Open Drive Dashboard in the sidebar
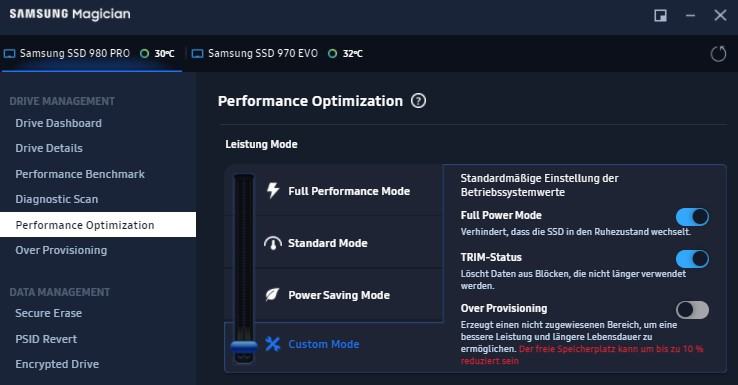Image resolution: width=738 pixels, height=385 pixels. click(58, 123)
